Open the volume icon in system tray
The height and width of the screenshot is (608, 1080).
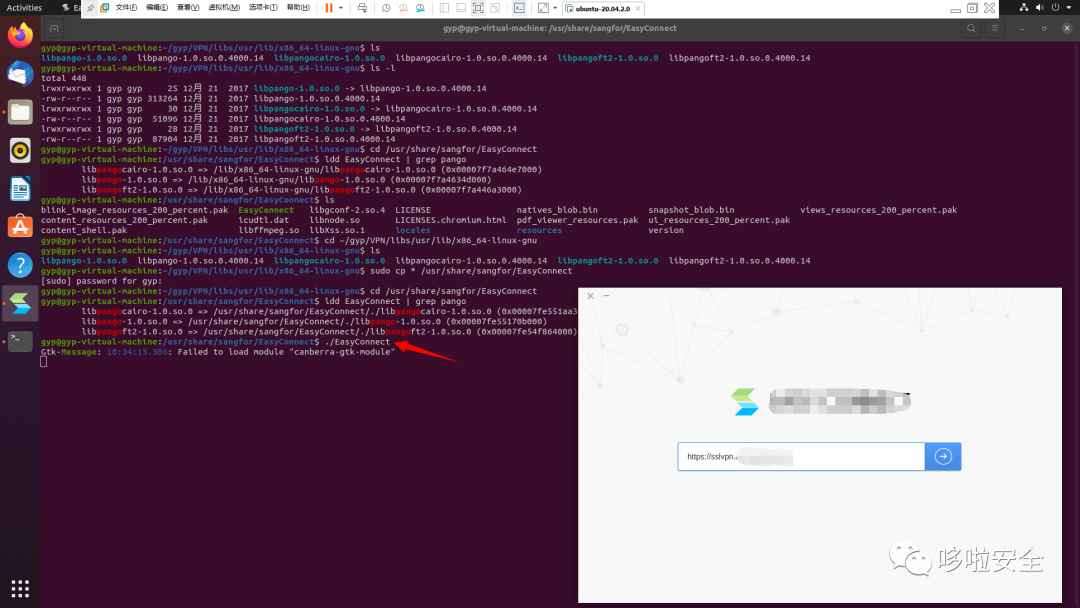[x=1039, y=8]
